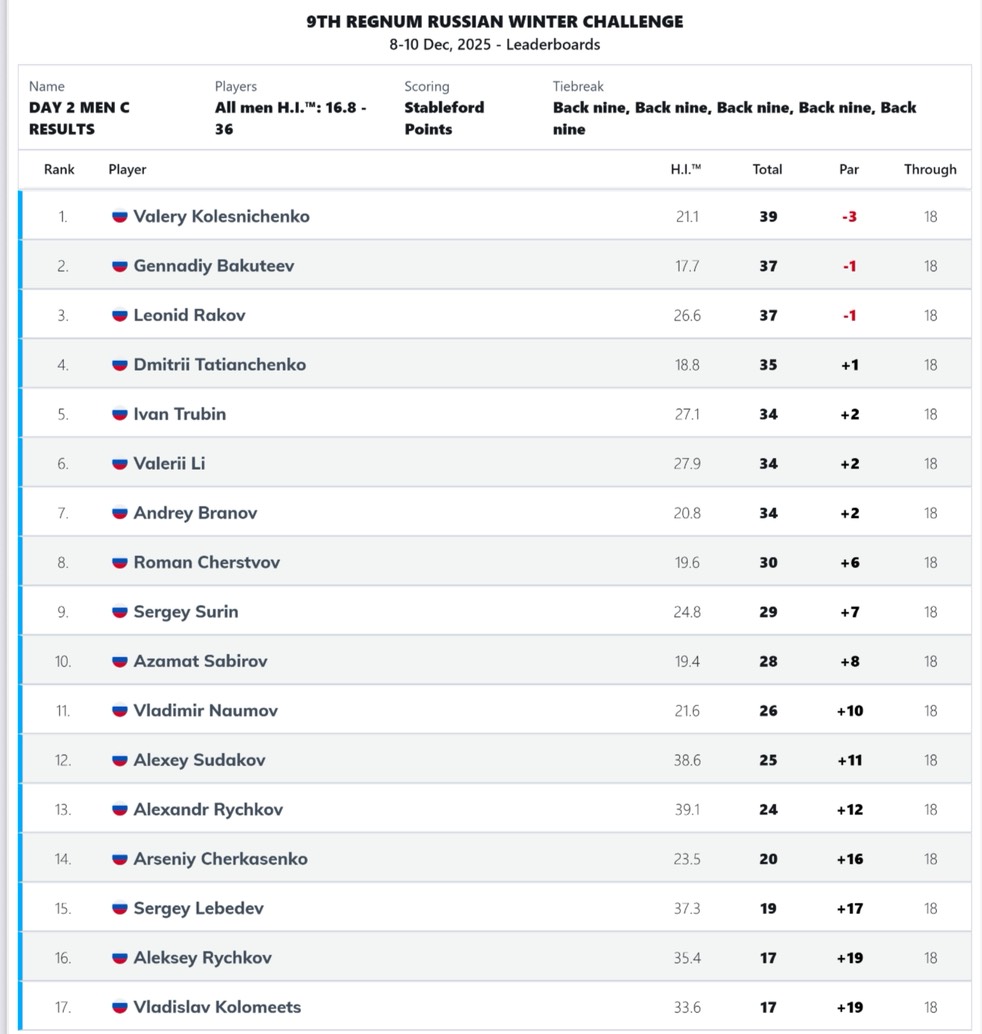Screen dimensions: 982x1034
Task: Select Vladimir Naumov in the leaderboard
Action: 206,711
